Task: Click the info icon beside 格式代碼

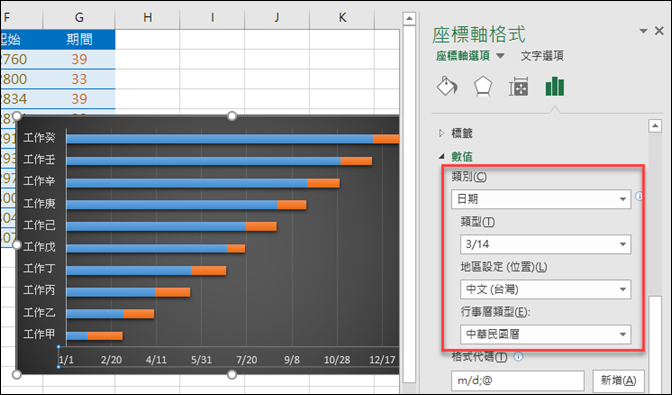Action: (518, 356)
